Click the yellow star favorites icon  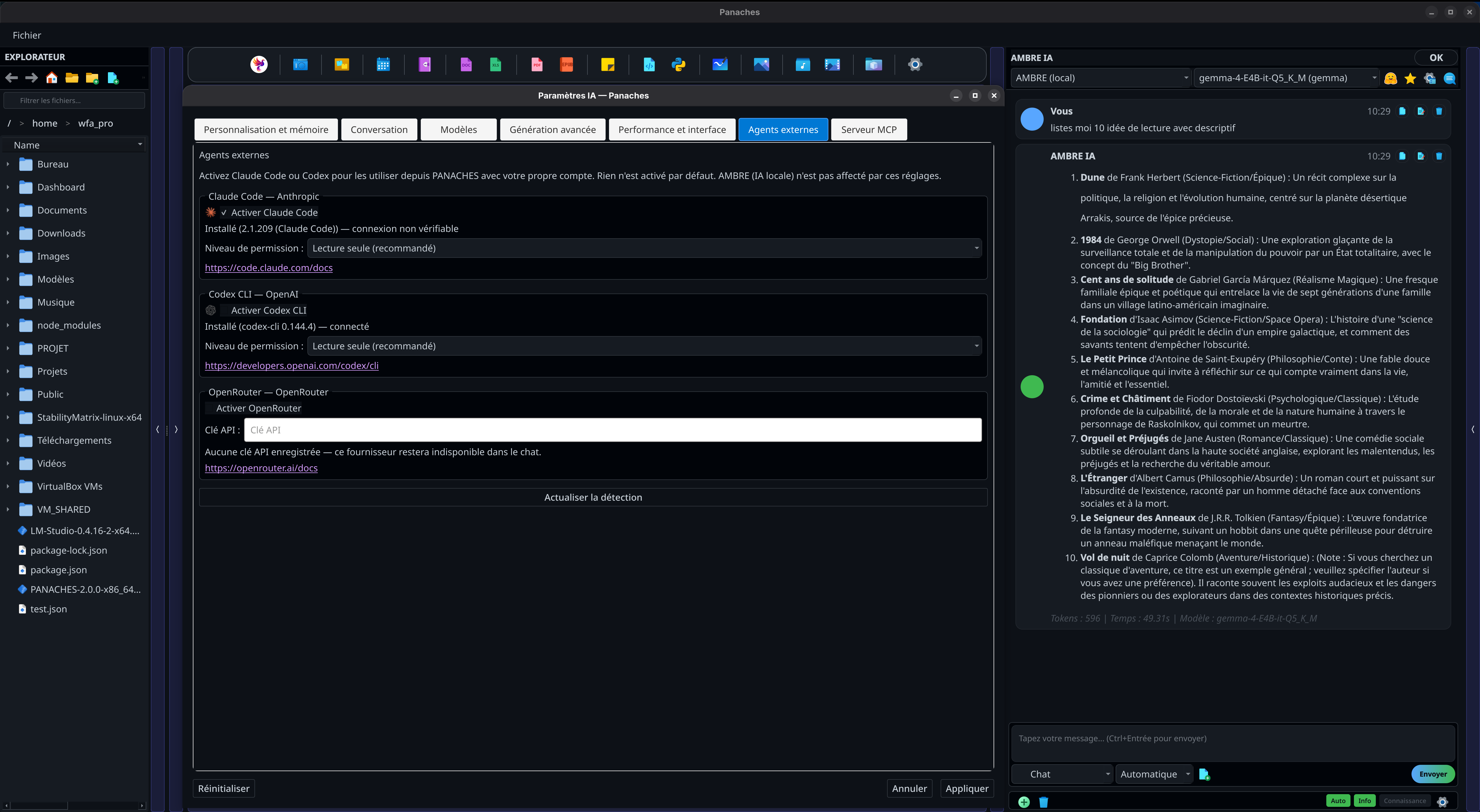coord(1410,78)
